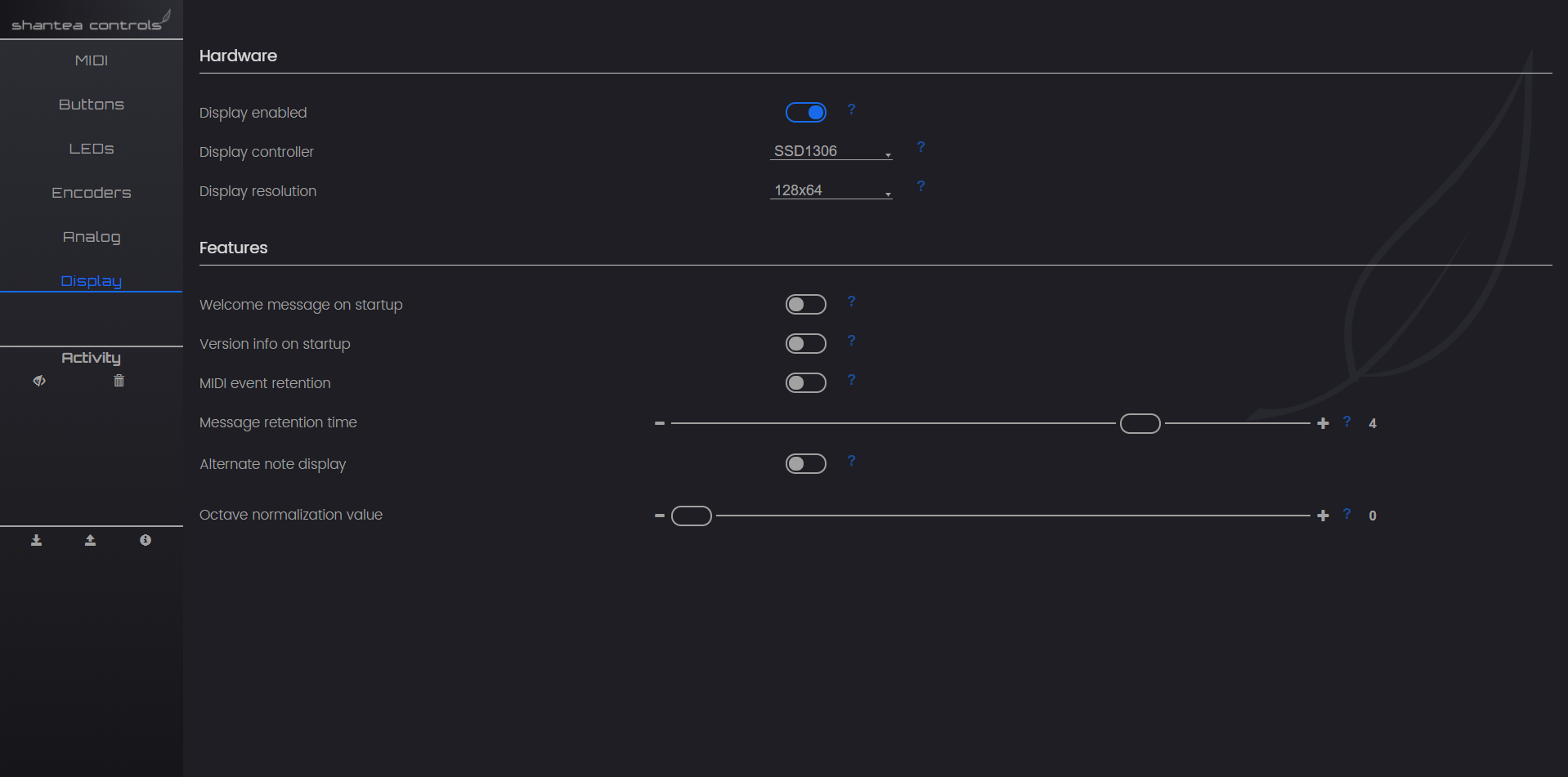Go to the MIDI section
Viewport: 1568px width, 777px height.
tap(92, 60)
